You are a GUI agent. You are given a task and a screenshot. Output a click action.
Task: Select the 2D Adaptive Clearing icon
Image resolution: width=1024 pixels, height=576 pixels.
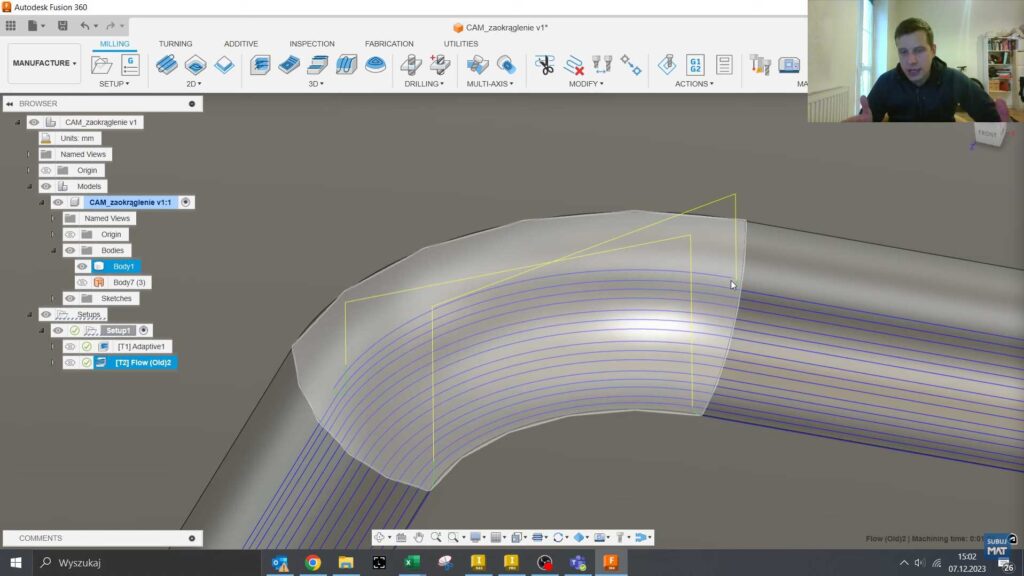pos(165,65)
